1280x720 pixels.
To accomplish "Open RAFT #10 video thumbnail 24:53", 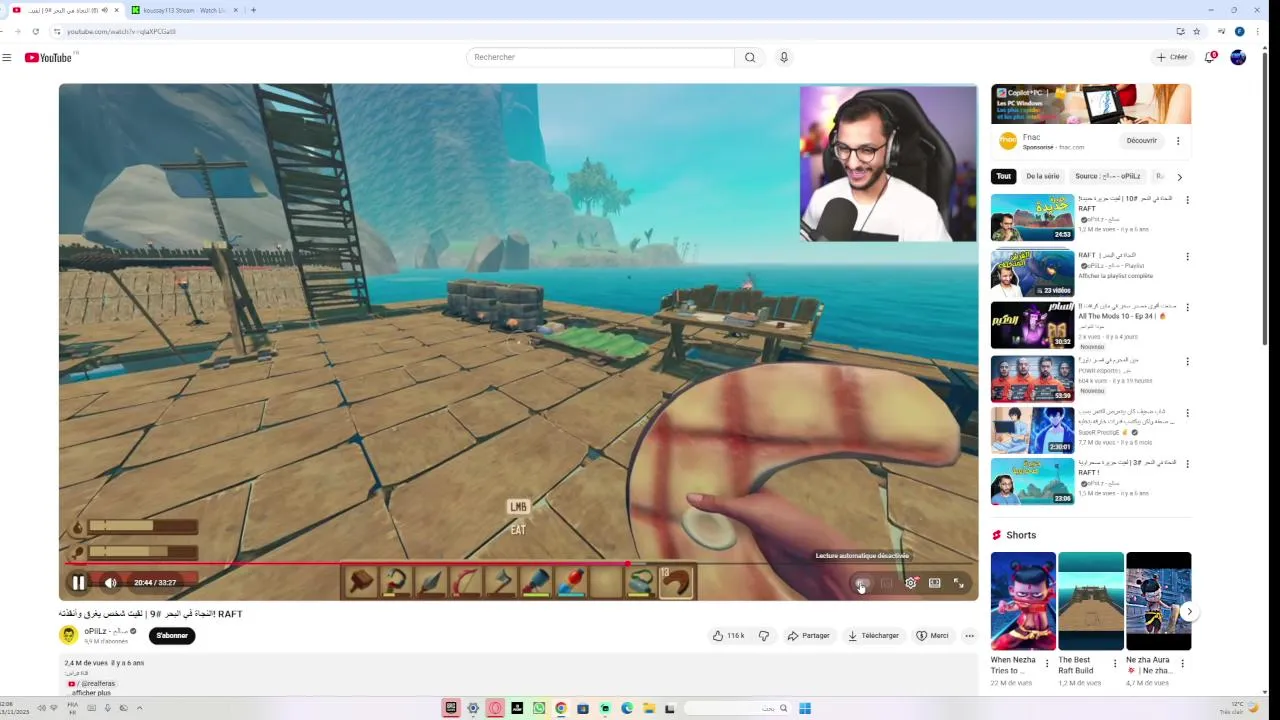I will coord(1032,217).
